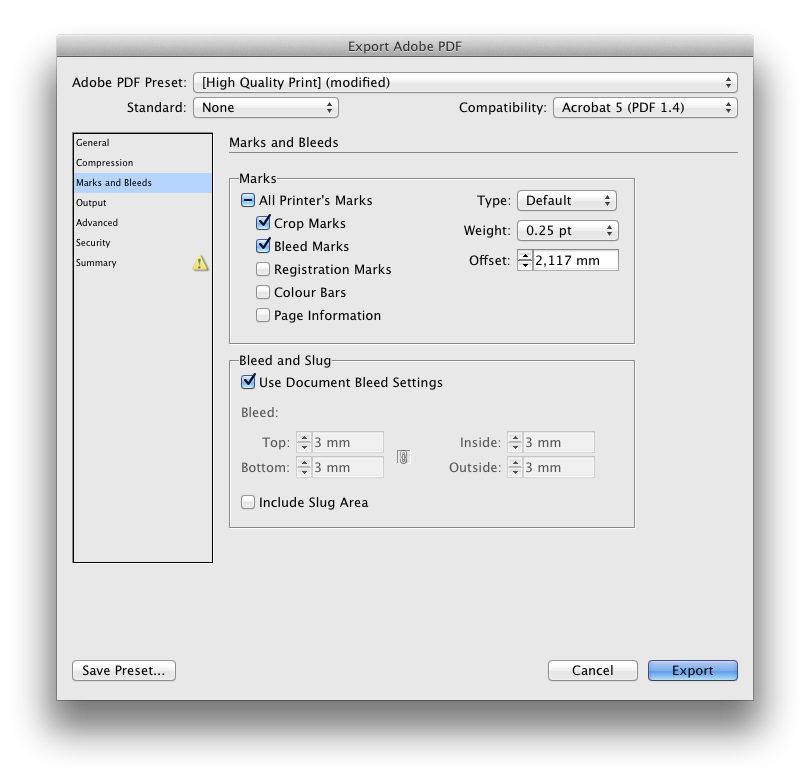Select the Marks and Bleeds panel
Image resolution: width=810 pixels, height=779 pixels.
tap(143, 183)
